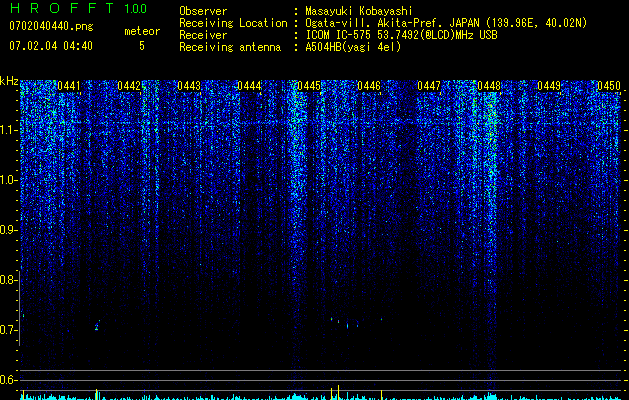Click the Receiver ICOM IC-575 entry
Screen dimensions: 629x400
click(401, 35)
